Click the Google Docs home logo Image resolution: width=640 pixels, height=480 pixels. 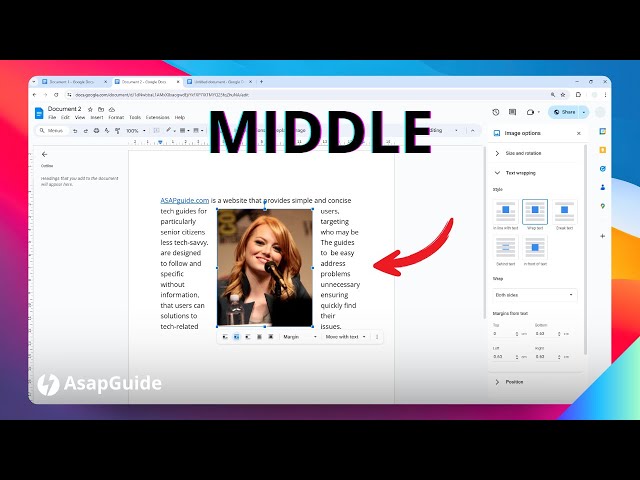[39, 113]
